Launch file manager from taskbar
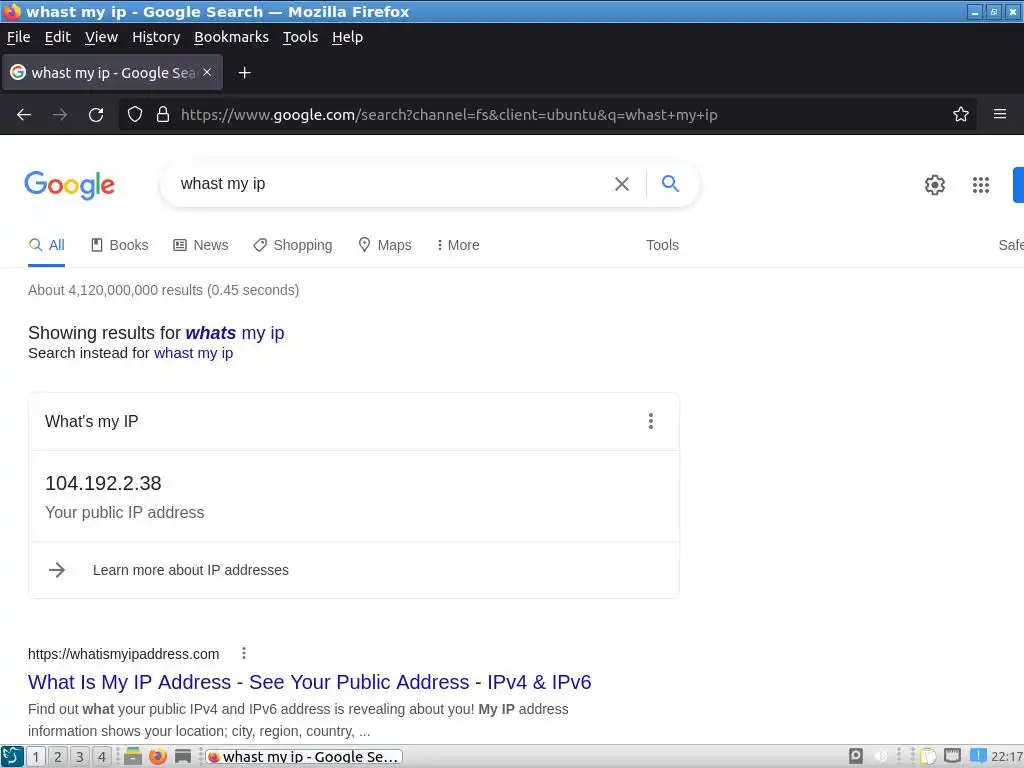The width and height of the screenshot is (1024, 768). (133, 757)
